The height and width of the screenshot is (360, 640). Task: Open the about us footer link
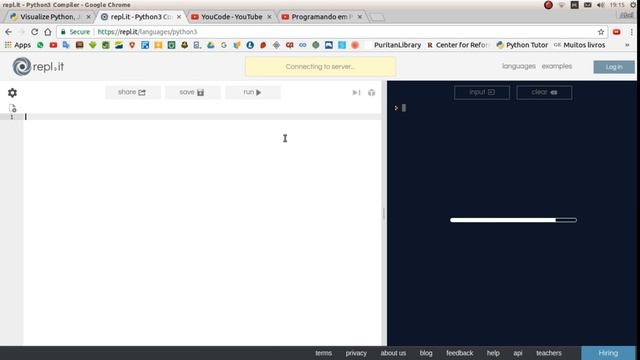click(393, 353)
